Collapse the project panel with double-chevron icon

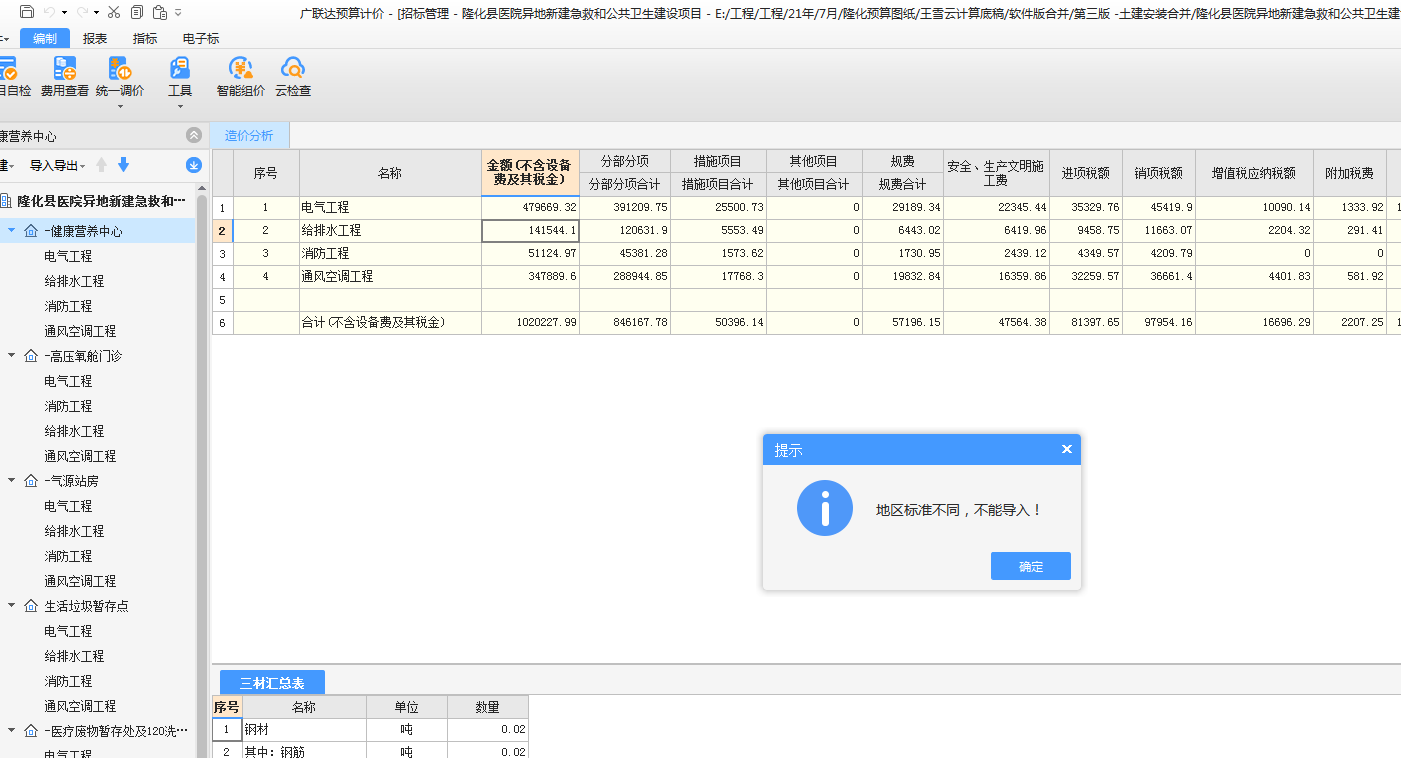(x=194, y=136)
